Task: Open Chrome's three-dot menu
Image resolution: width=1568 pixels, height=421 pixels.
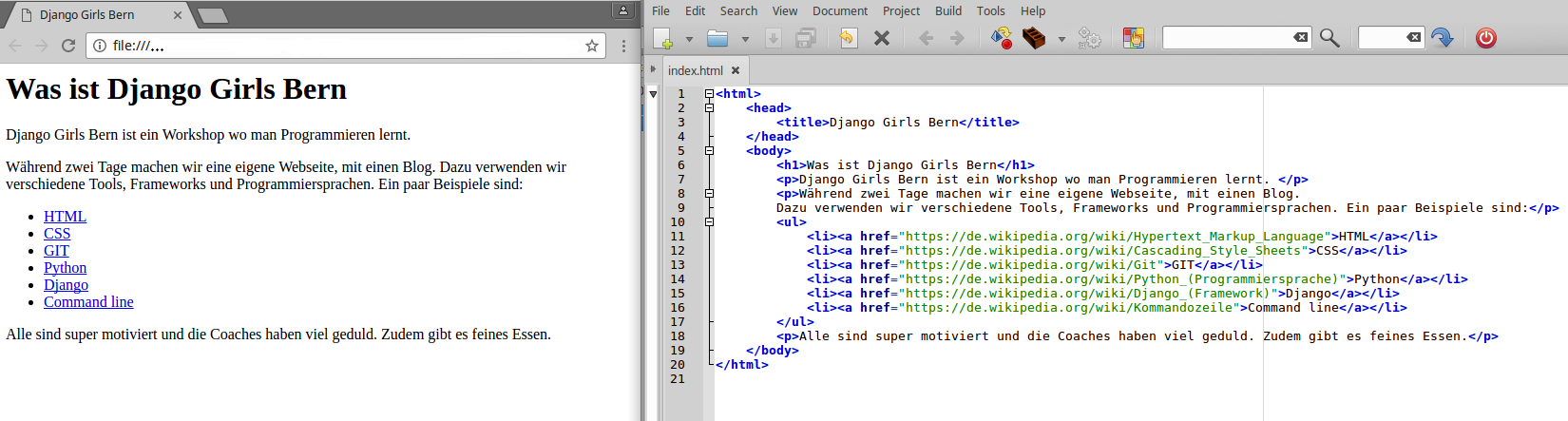Action: tap(623, 46)
